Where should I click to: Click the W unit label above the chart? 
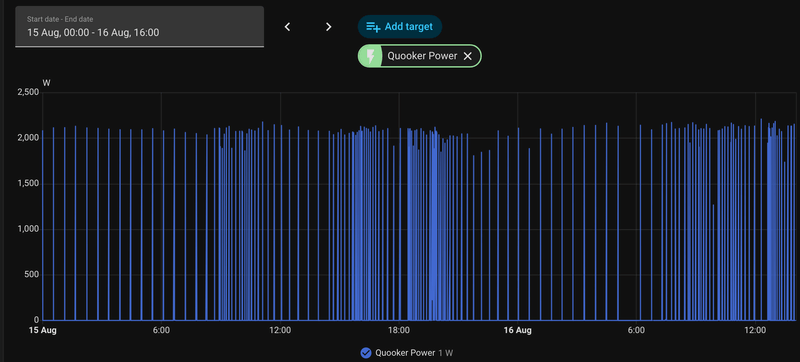(46, 83)
